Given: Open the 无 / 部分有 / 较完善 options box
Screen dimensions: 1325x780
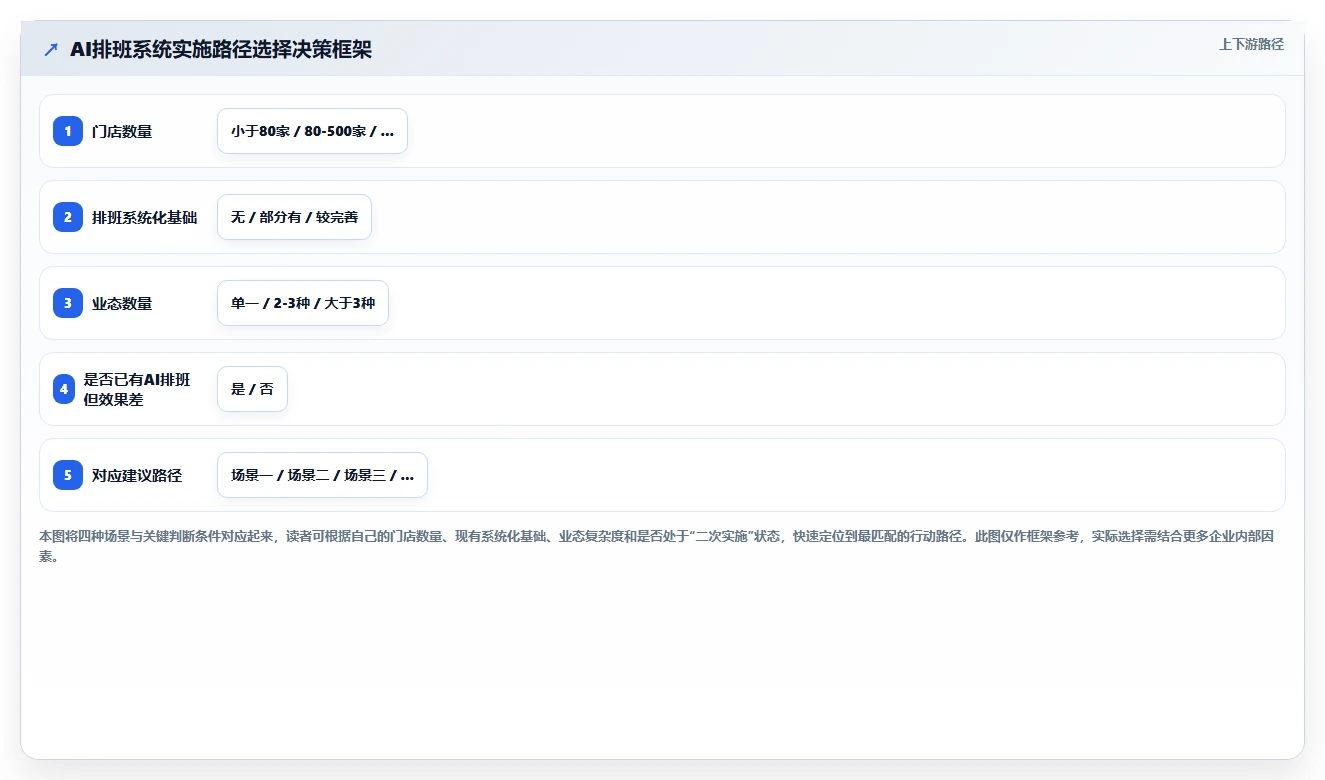Looking at the screenshot, I should 294,217.
